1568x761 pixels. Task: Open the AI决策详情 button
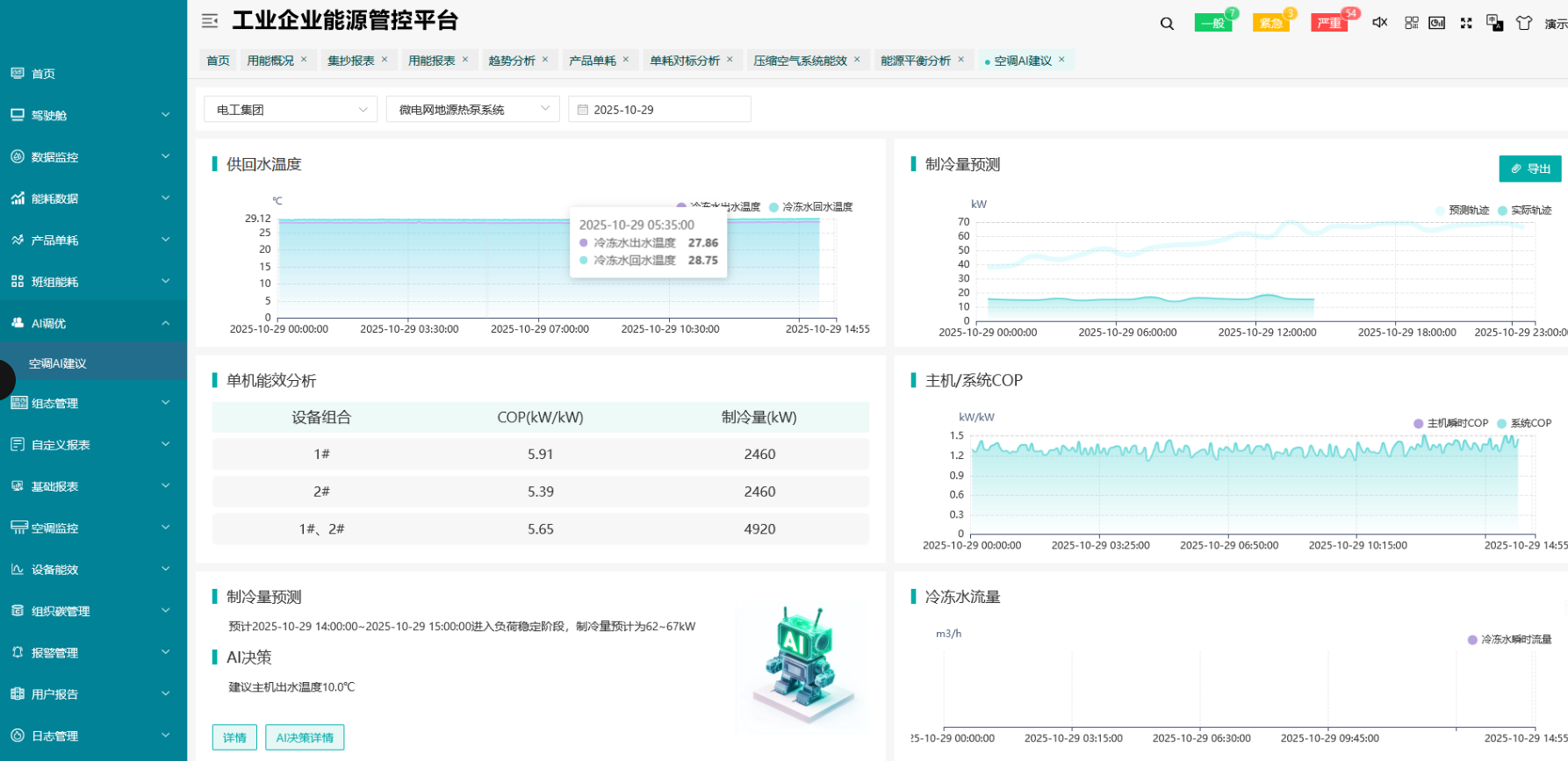click(x=305, y=737)
